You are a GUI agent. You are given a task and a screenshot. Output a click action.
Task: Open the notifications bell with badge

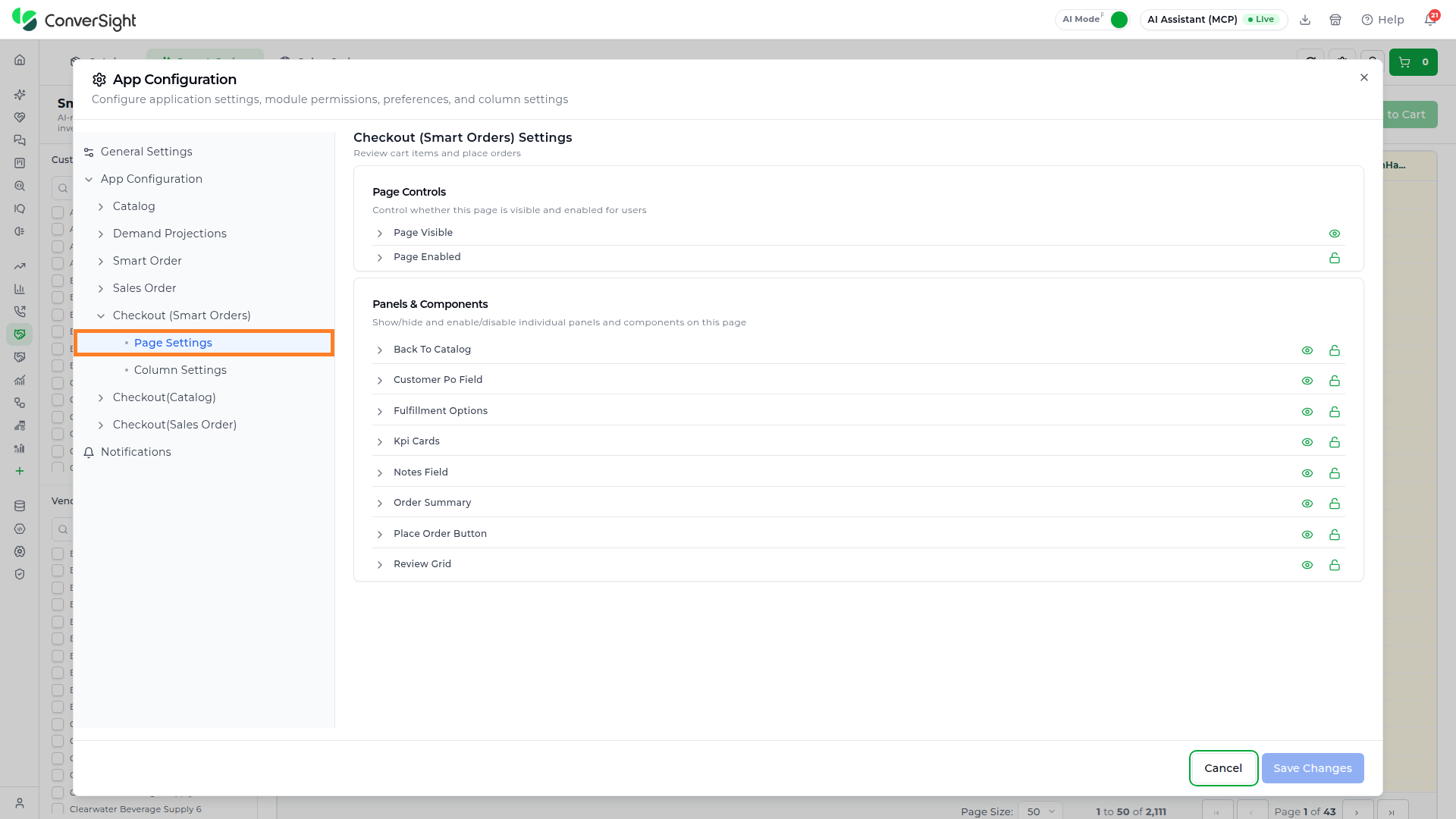tap(1430, 19)
